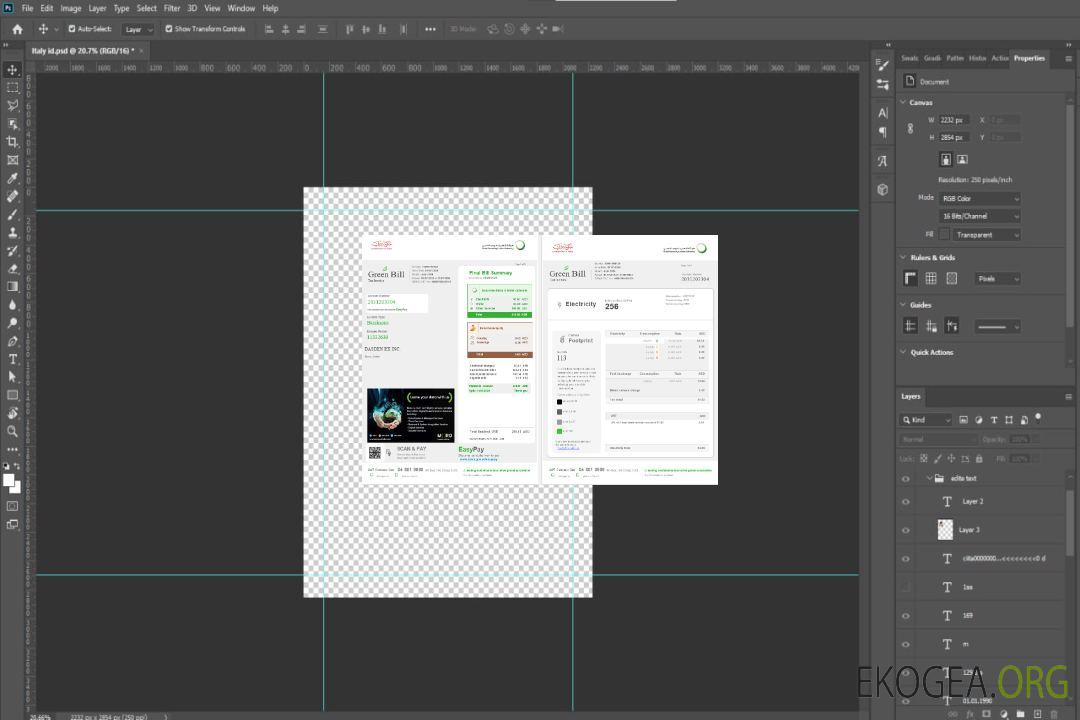Select the Horizontal Type tool
1080x720 pixels.
12,359
